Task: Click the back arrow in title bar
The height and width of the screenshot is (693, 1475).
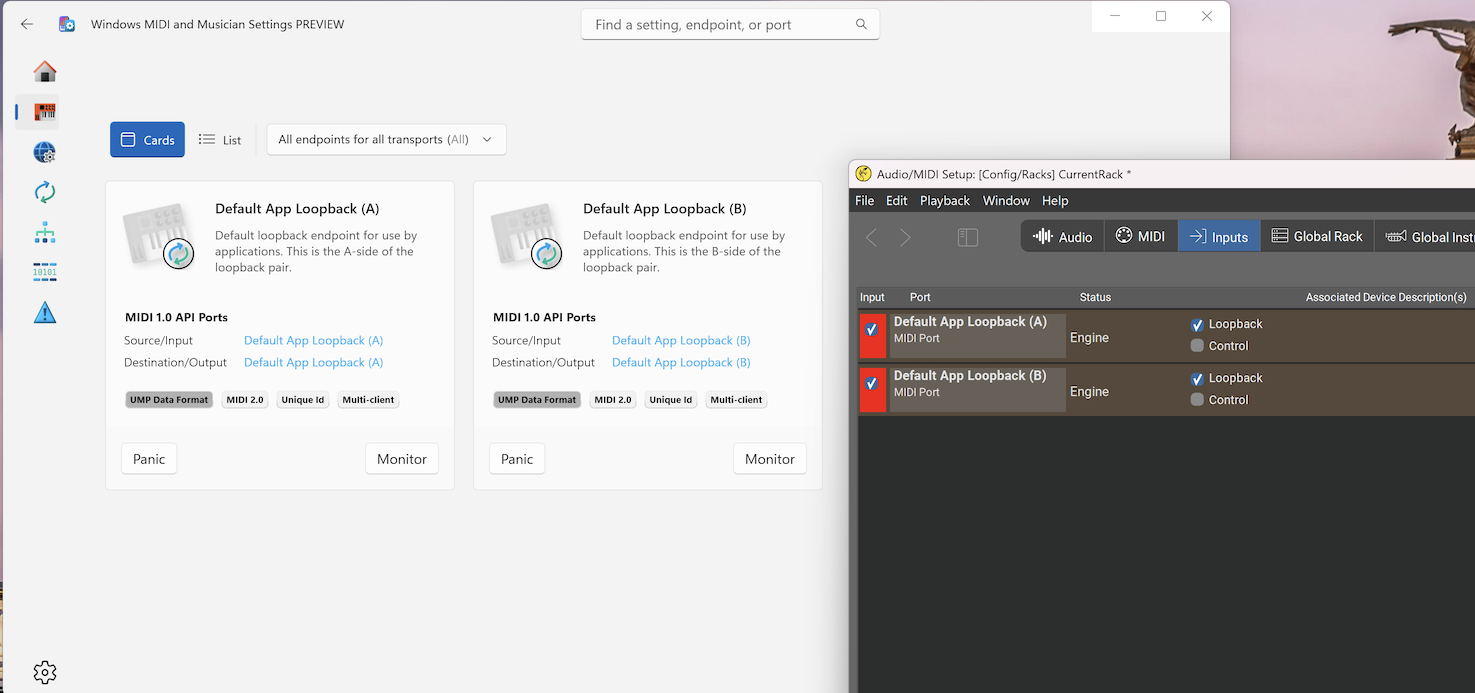Action: 27,24
